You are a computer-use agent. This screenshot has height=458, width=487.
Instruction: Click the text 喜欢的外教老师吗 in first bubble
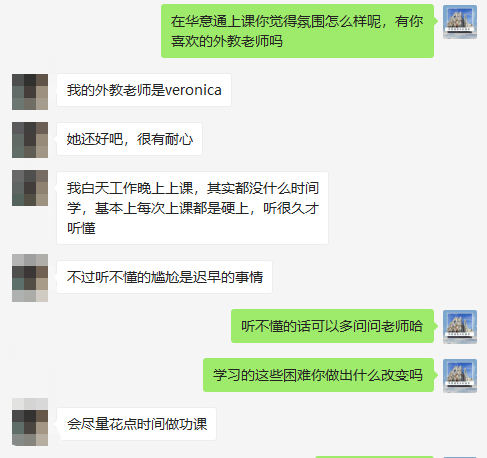[x=227, y=41]
